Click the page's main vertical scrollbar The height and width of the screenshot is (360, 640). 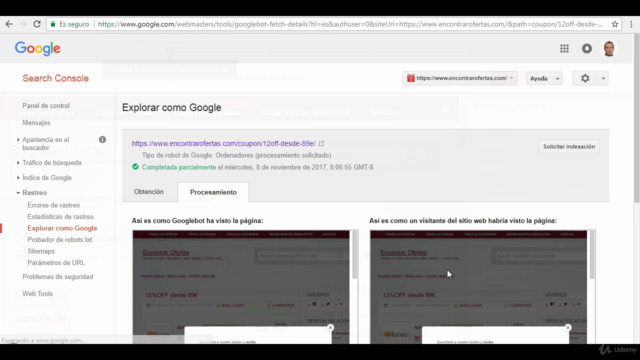[637, 118]
